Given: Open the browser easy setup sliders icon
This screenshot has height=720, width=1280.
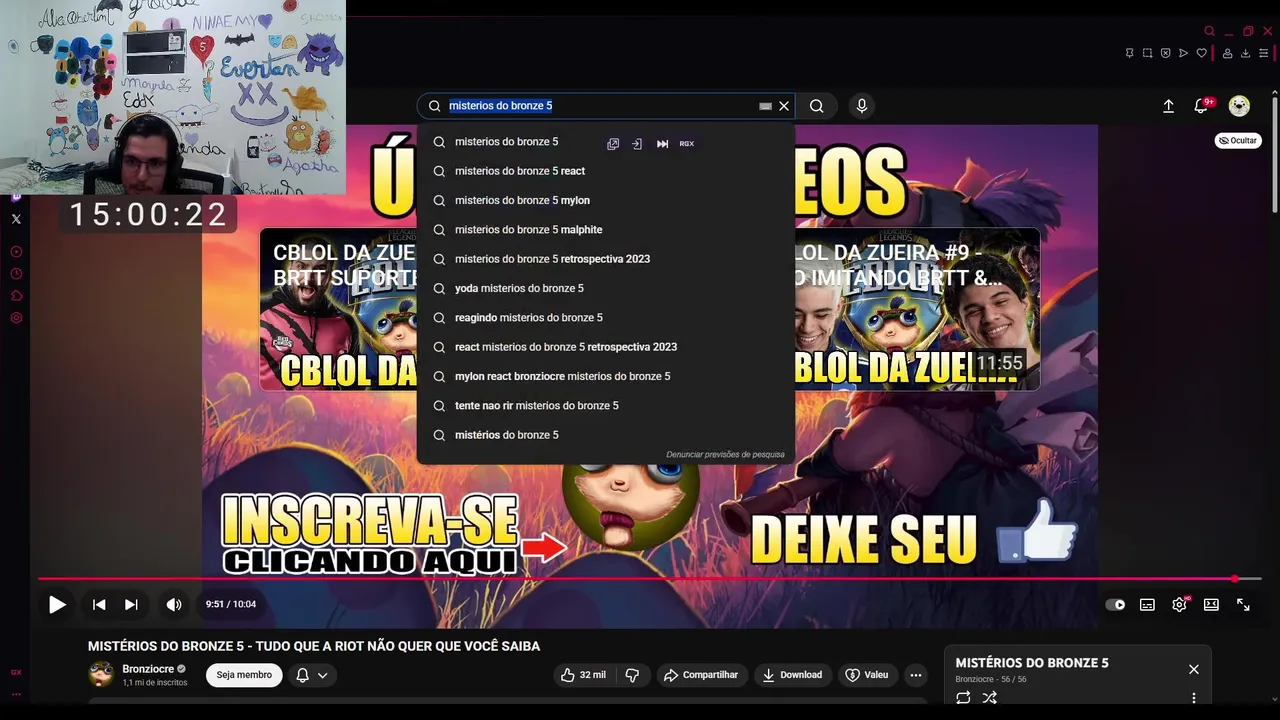Looking at the screenshot, I should [1264, 53].
